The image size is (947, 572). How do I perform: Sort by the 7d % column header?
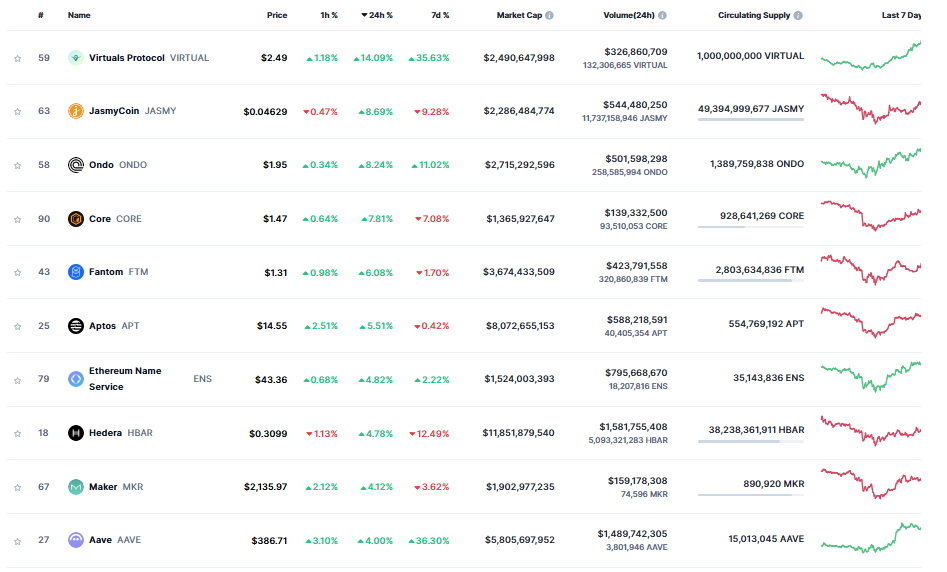coord(440,15)
